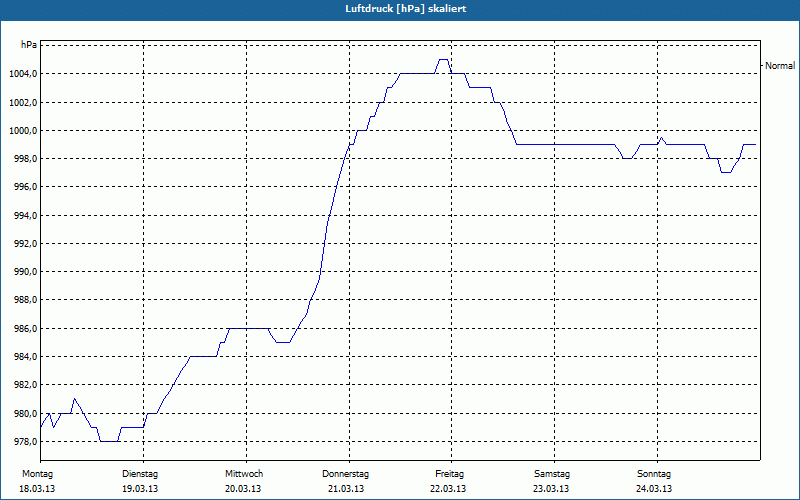Image resolution: width=800 pixels, height=500 pixels.
Task: Select the Sonntag day label
Action: pos(654,474)
